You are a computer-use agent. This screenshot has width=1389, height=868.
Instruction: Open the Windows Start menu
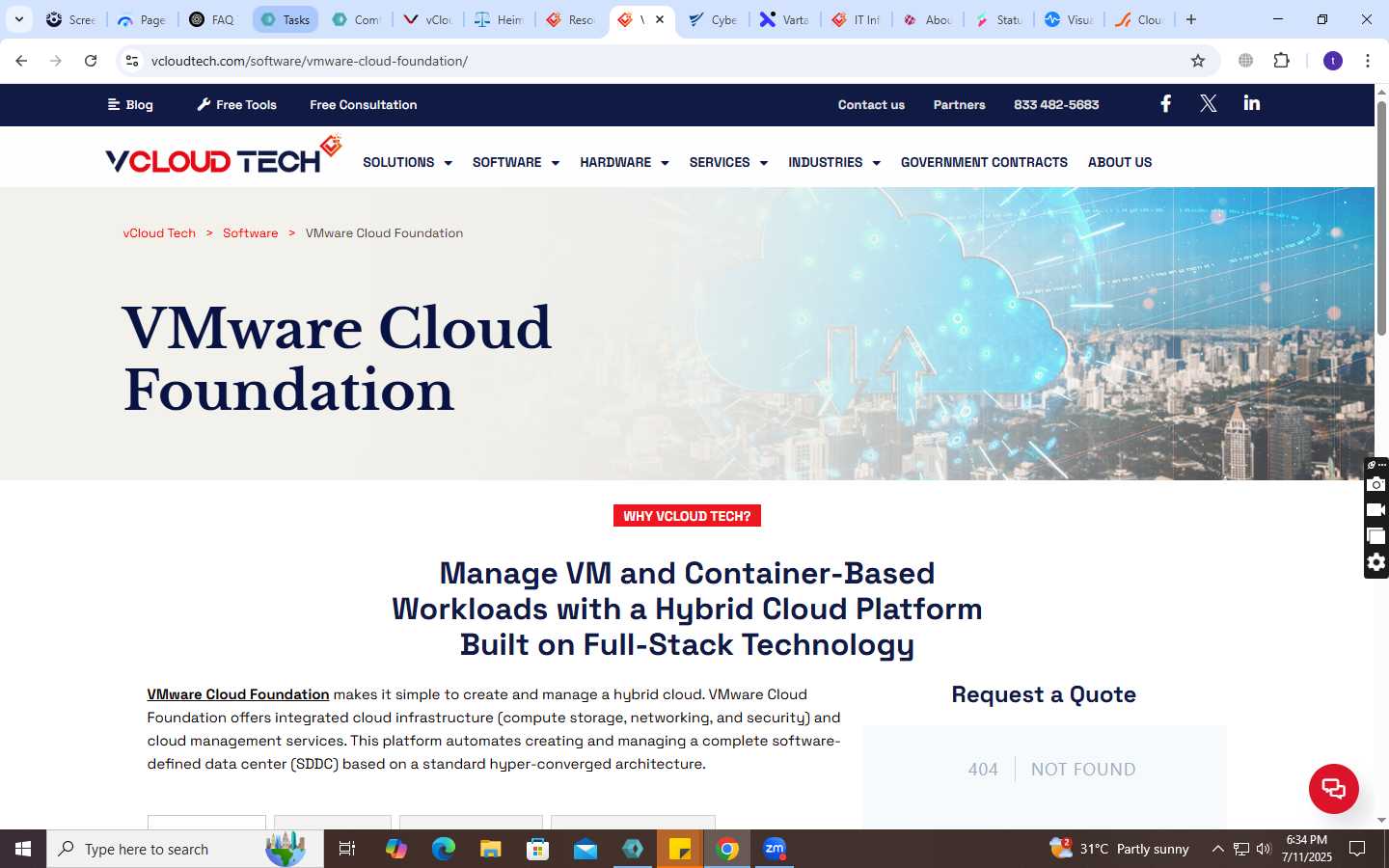click(x=23, y=849)
